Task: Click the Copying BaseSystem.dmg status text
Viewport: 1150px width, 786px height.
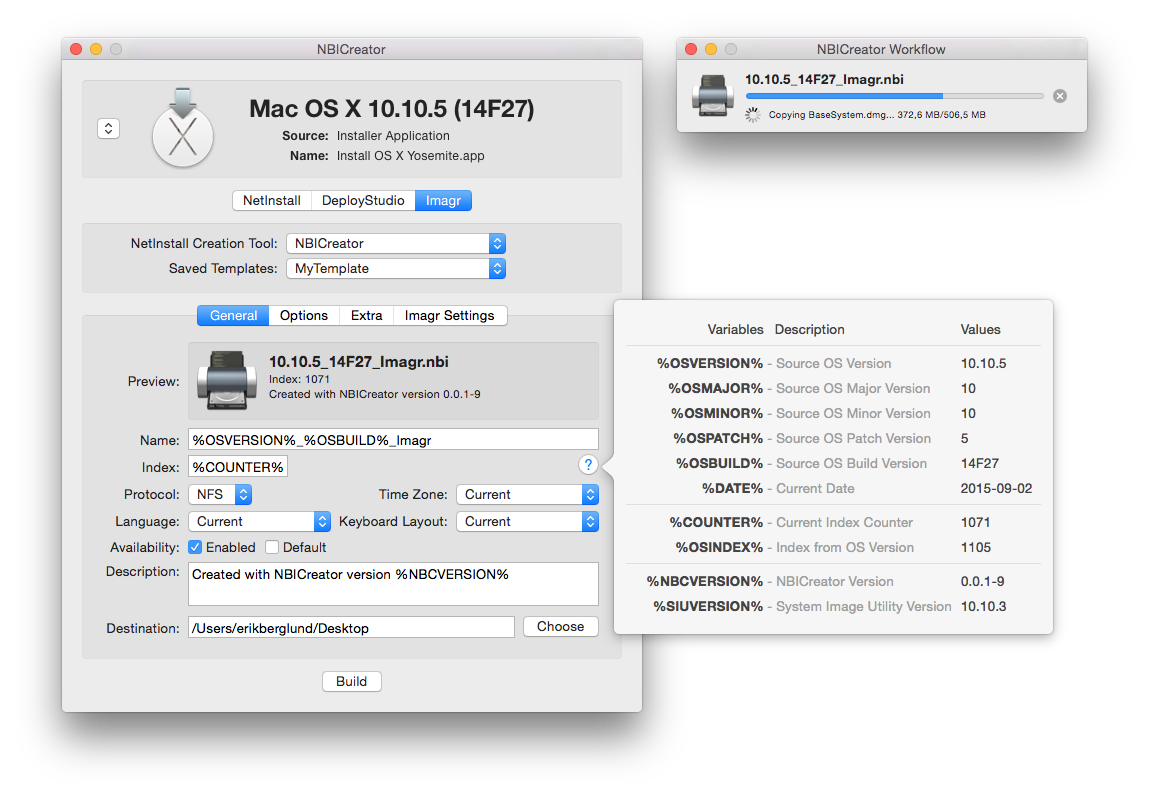Action: tap(877, 114)
